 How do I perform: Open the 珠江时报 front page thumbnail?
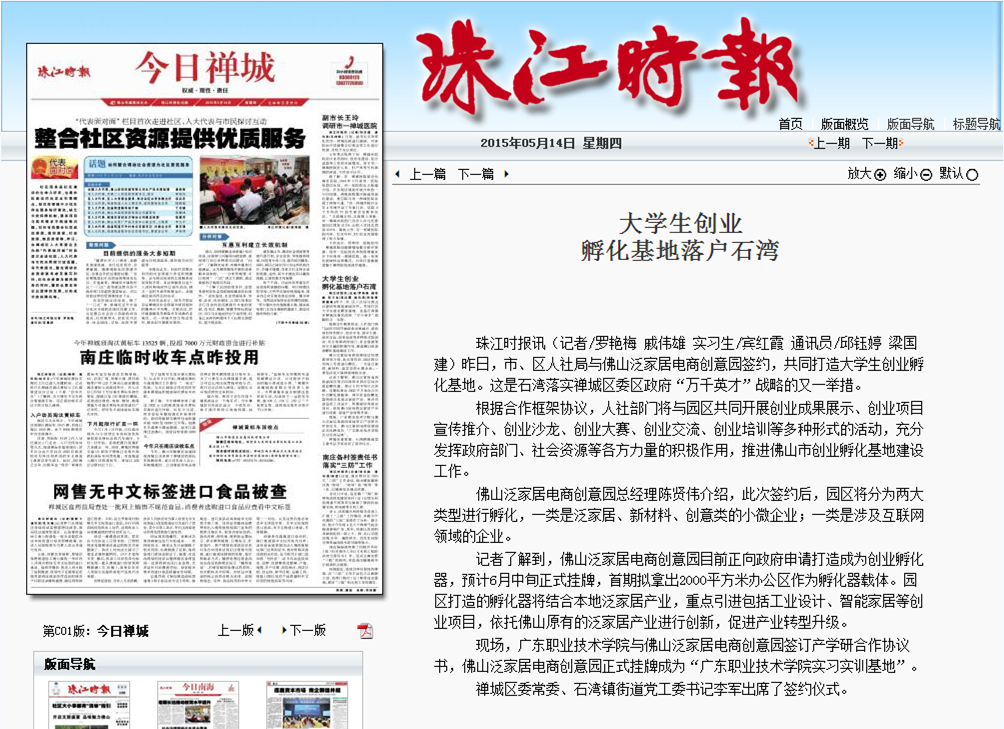coord(90,705)
